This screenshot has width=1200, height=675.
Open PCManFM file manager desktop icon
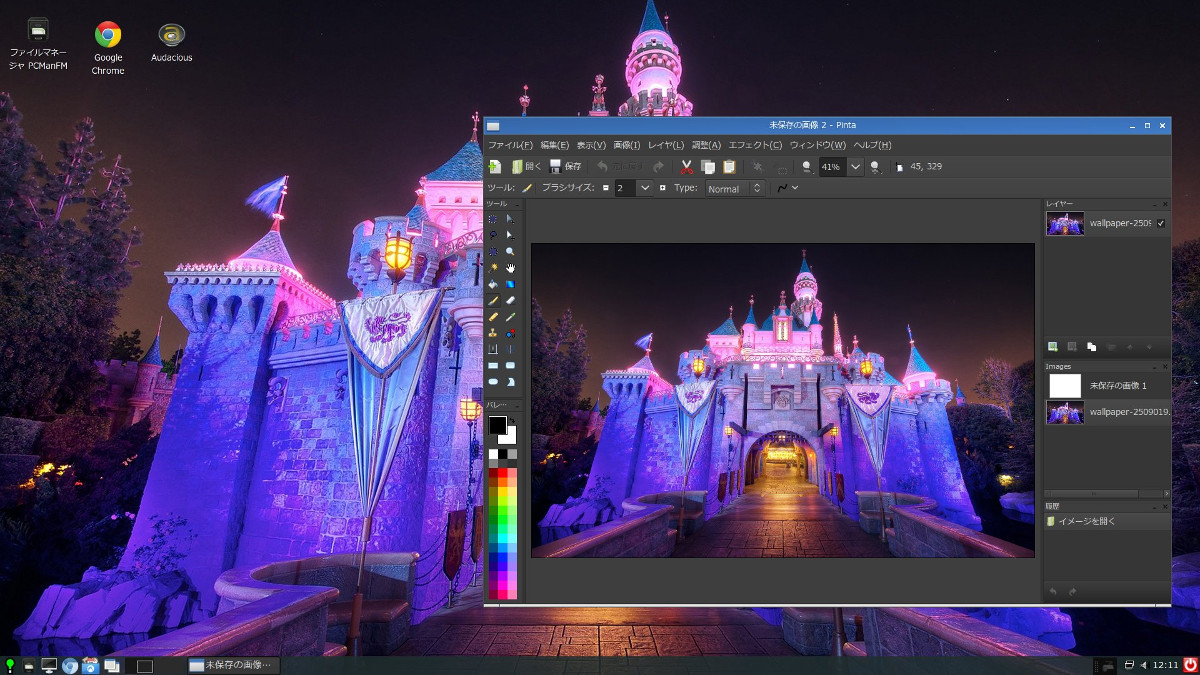coord(38,45)
